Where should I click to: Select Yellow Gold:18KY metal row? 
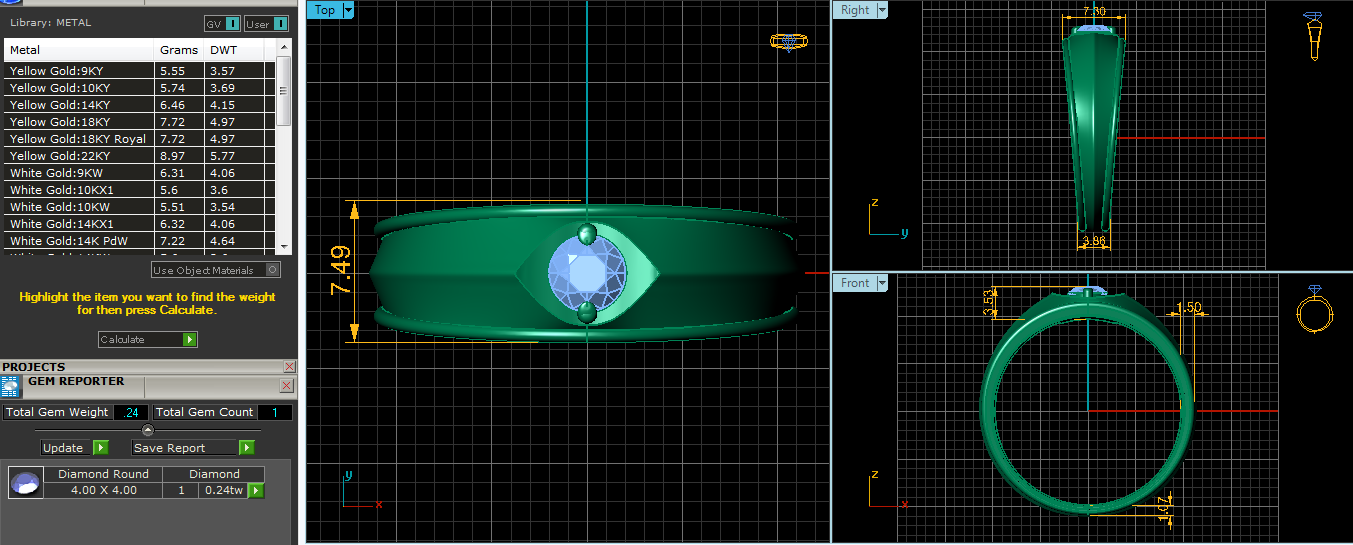tap(78, 122)
